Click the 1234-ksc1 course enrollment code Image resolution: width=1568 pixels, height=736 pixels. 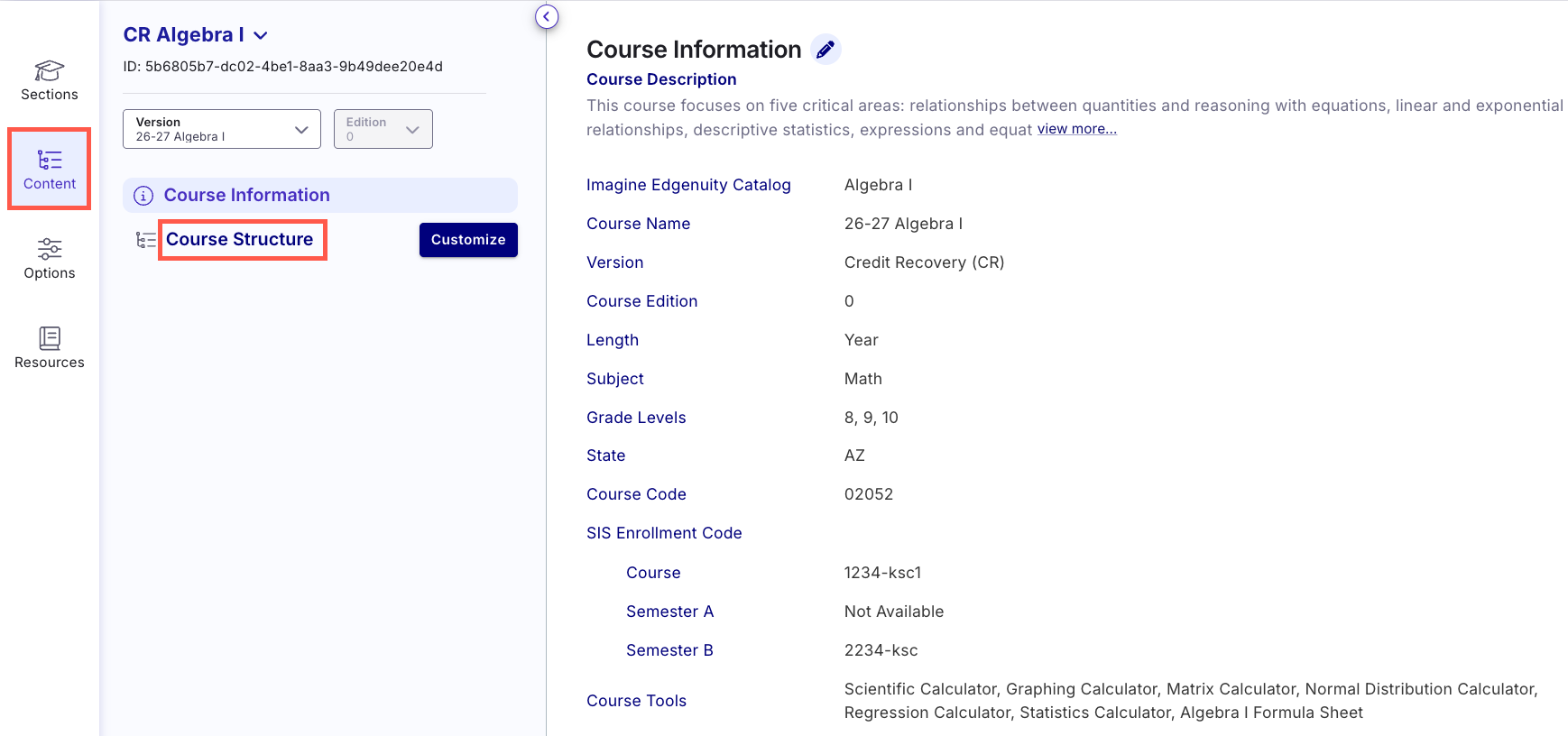pos(882,573)
